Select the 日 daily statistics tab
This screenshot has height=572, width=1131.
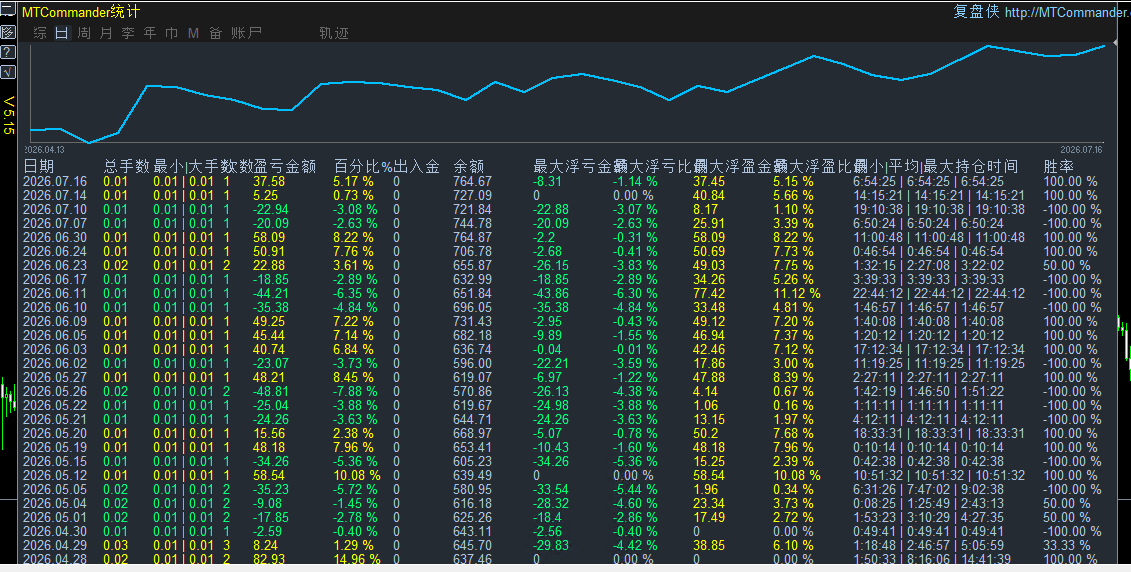(62, 33)
